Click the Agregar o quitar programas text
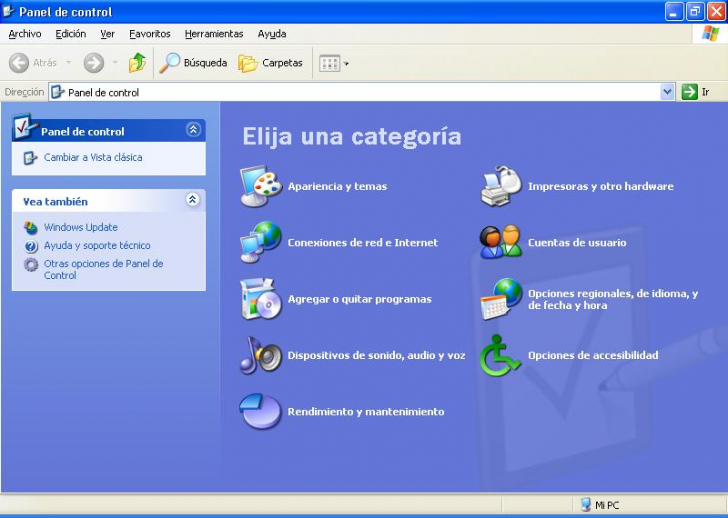Screen dimensions: 728x518 point(359,299)
